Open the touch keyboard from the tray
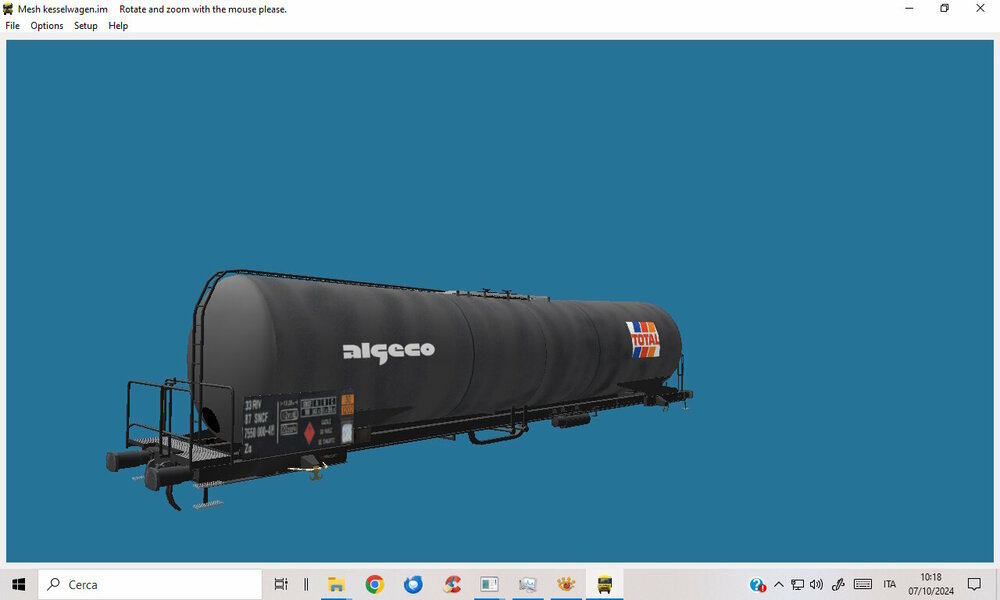 tap(863, 584)
